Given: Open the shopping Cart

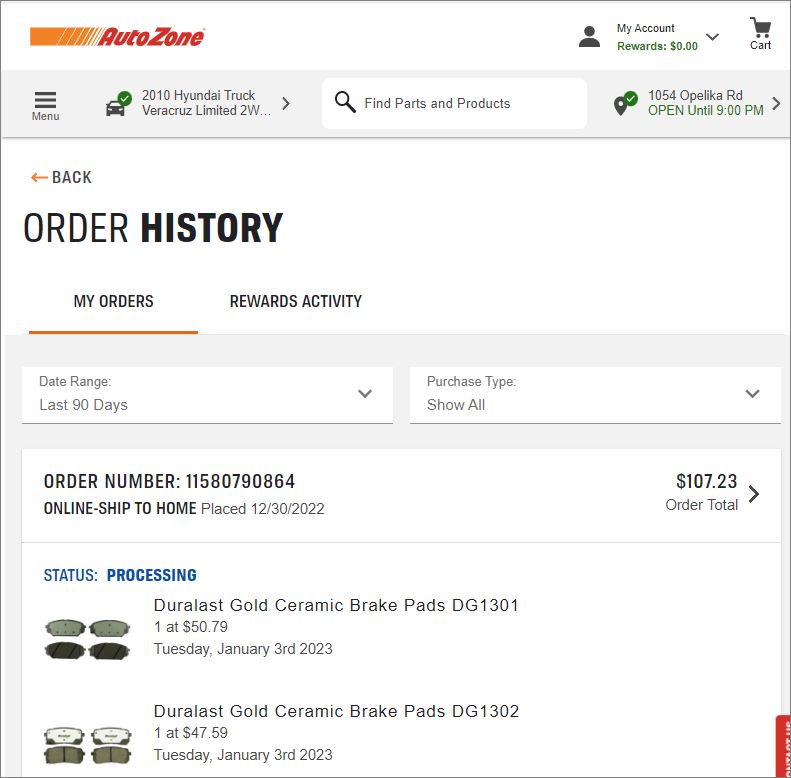Looking at the screenshot, I should click(x=760, y=34).
